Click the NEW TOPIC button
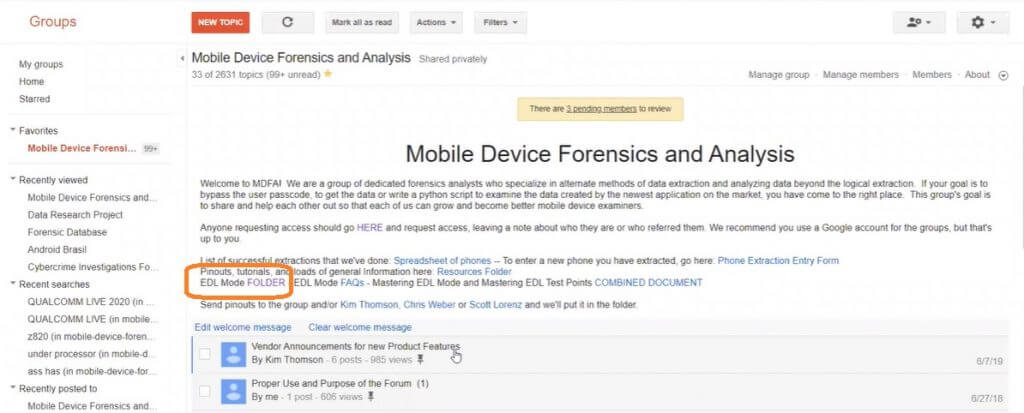 click(x=220, y=22)
